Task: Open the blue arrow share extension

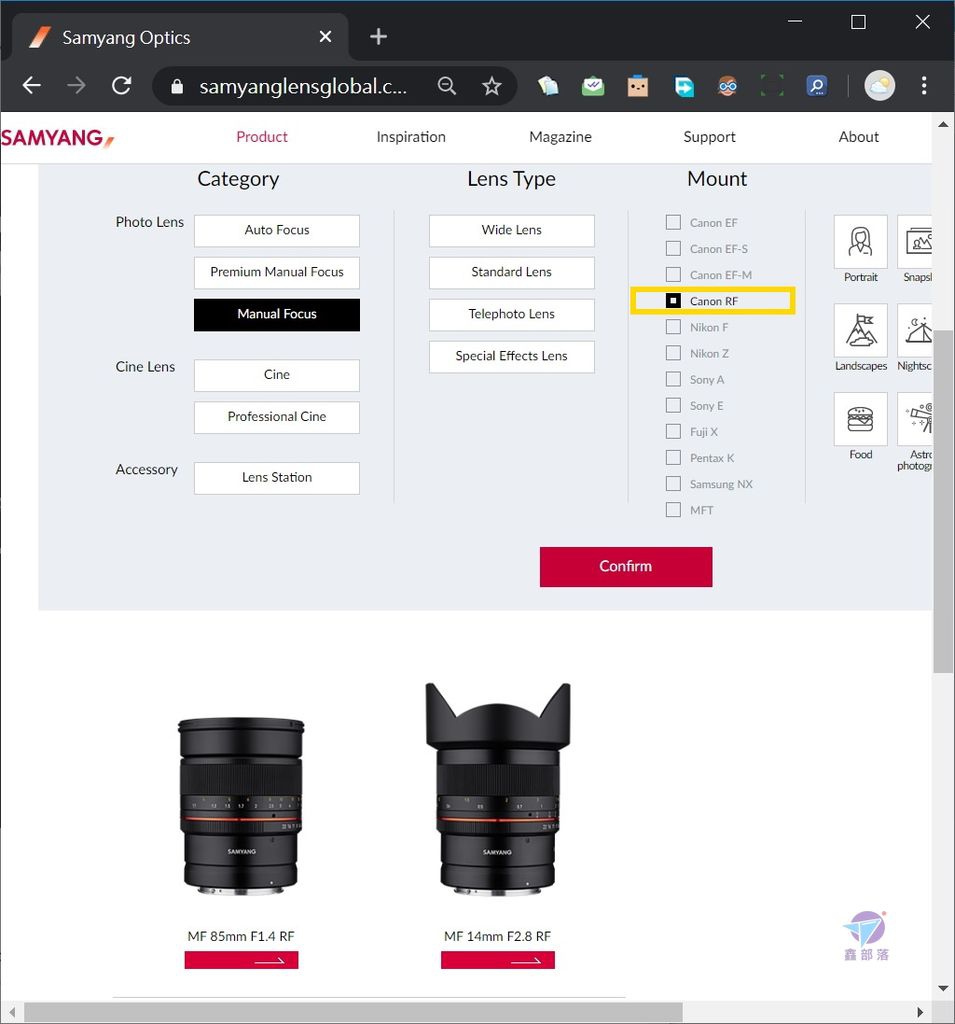Action: click(683, 86)
